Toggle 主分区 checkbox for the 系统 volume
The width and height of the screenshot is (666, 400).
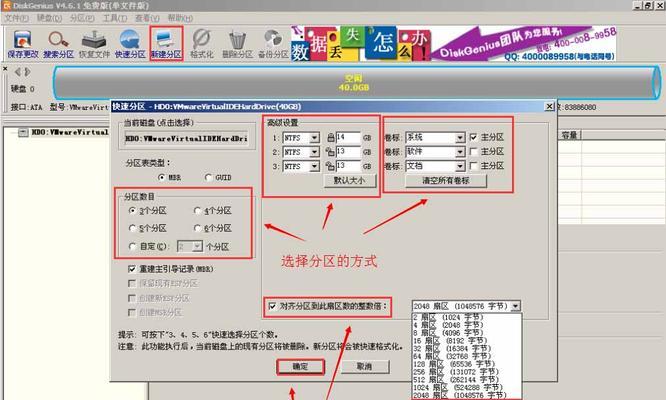click(x=474, y=137)
